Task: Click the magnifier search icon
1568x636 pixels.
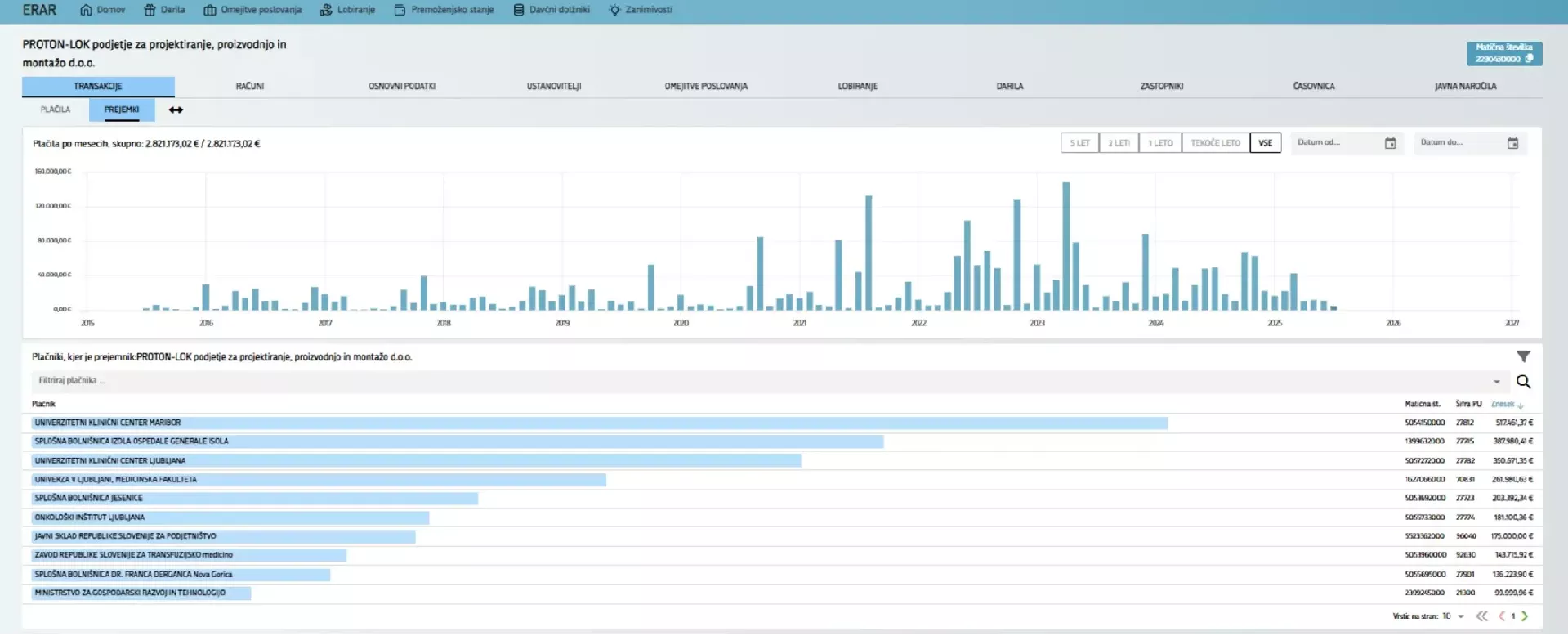Action: [1523, 382]
